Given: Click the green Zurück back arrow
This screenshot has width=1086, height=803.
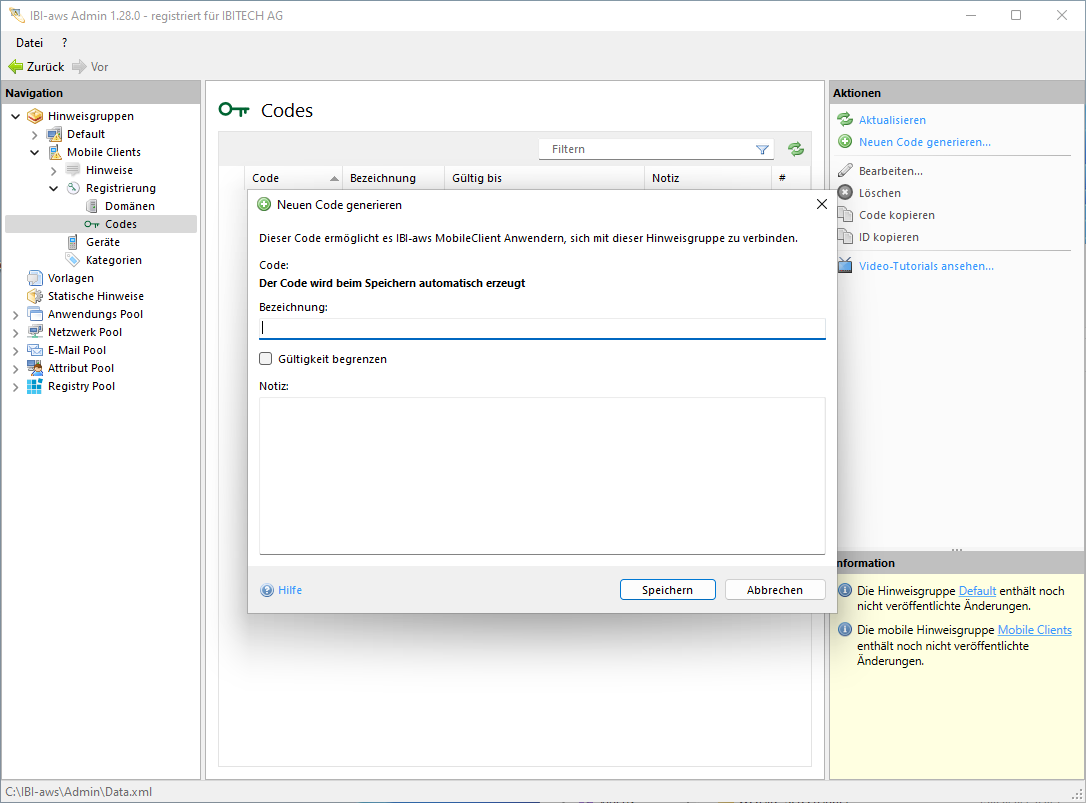Looking at the screenshot, I should [x=16, y=67].
